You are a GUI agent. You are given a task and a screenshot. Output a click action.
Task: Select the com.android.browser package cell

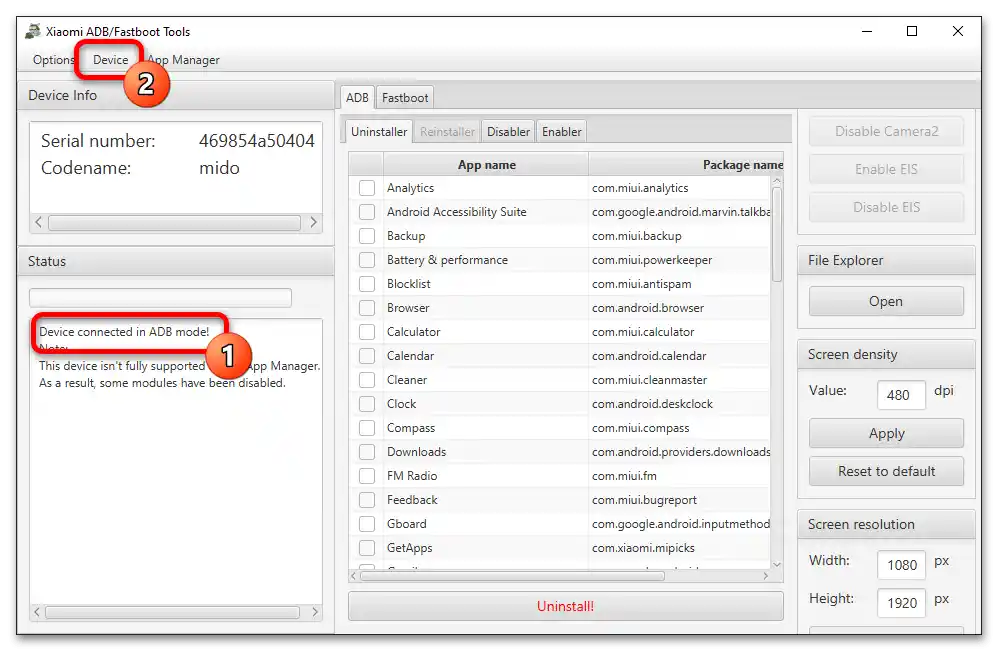click(679, 308)
